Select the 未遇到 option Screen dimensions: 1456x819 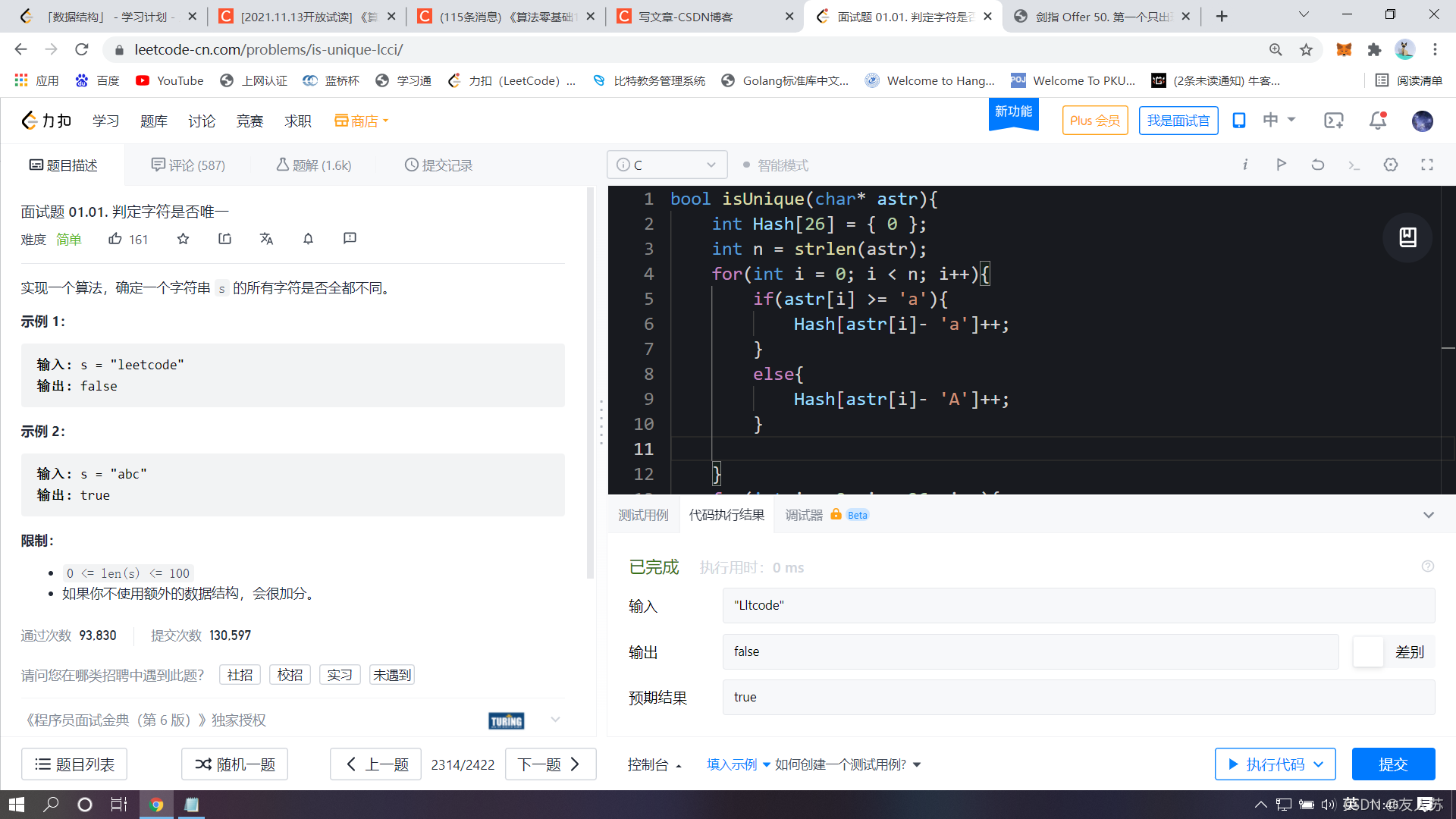tap(392, 675)
